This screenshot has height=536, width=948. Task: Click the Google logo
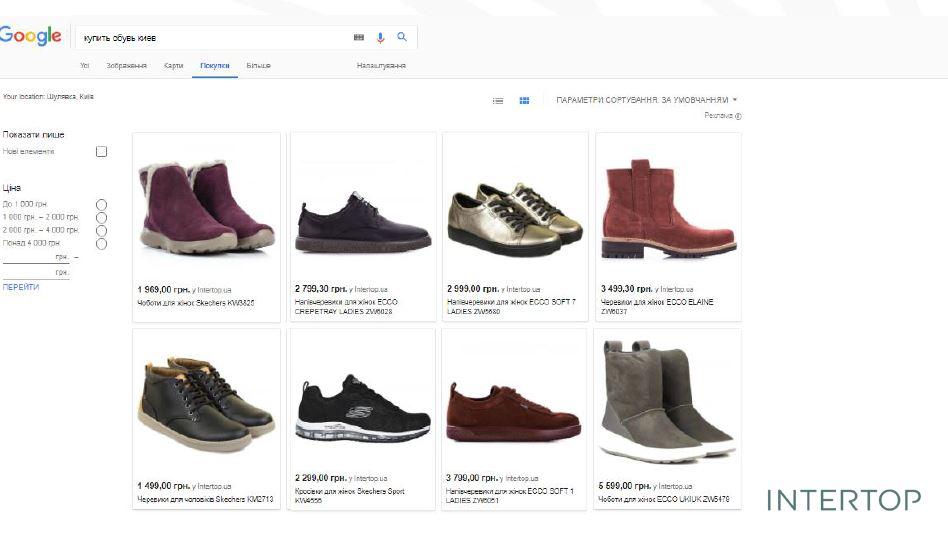(x=30, y=37)
